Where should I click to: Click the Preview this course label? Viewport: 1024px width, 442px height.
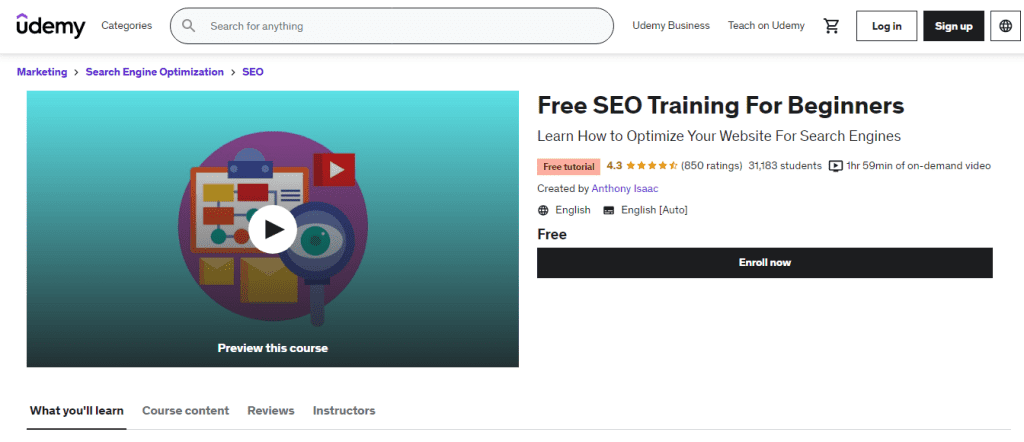pos(273,348)
